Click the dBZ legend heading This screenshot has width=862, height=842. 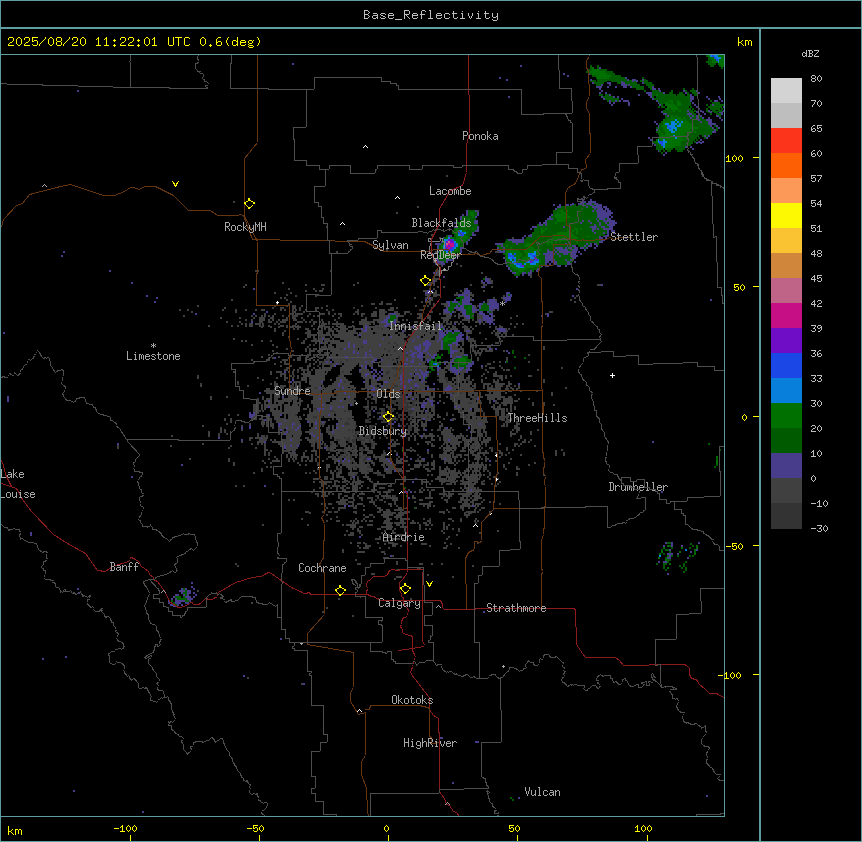tap(810, 53)
